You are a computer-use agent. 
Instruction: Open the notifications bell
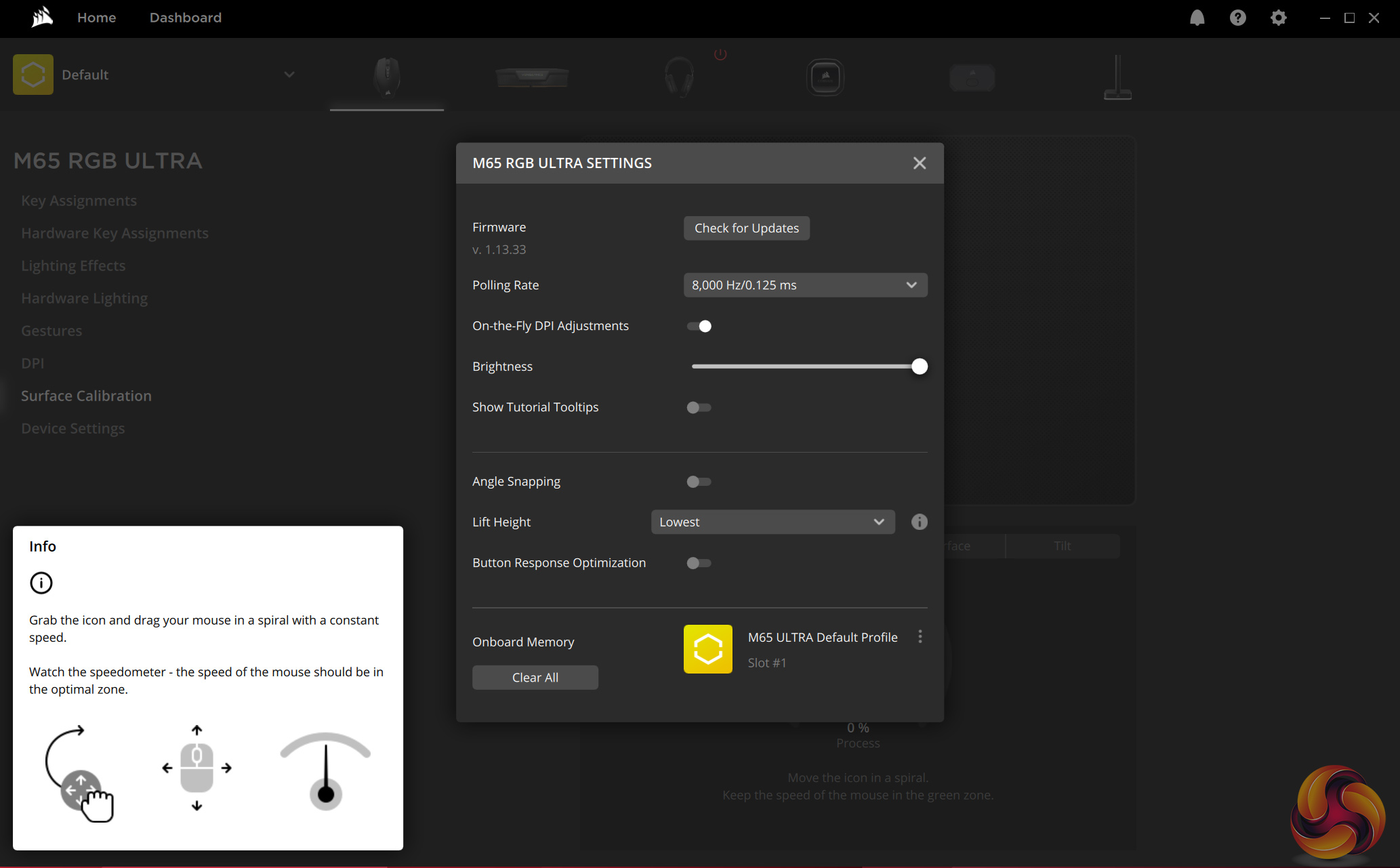[1197, 18]
